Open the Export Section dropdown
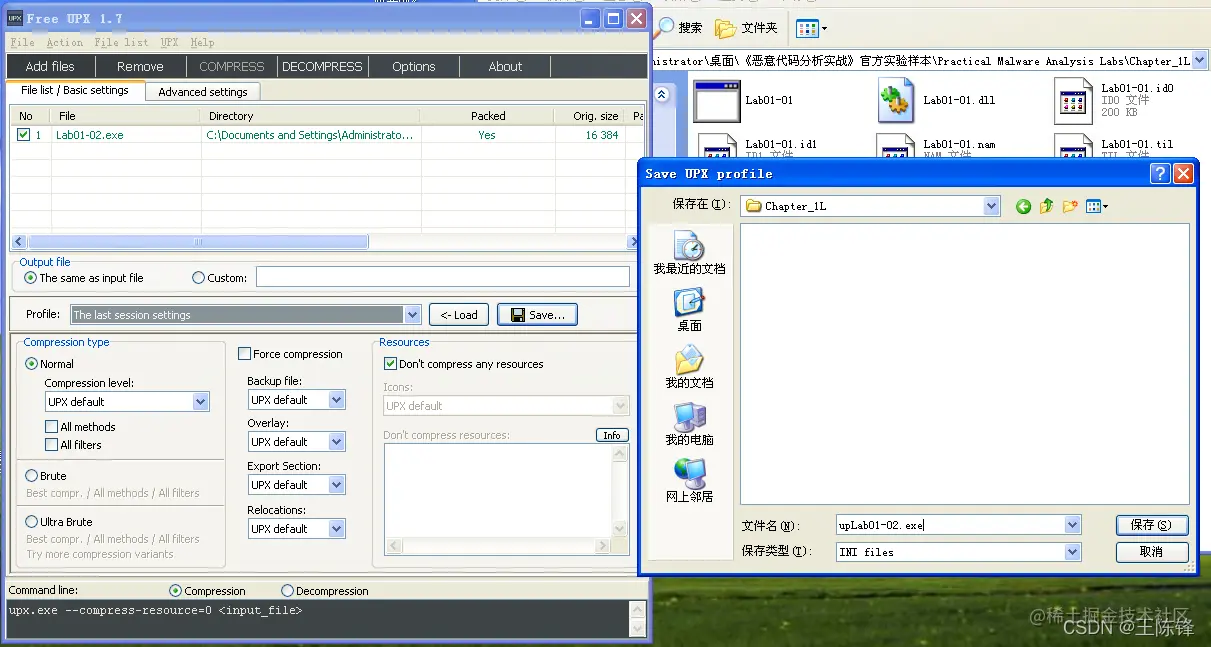 tap(337, 485)
